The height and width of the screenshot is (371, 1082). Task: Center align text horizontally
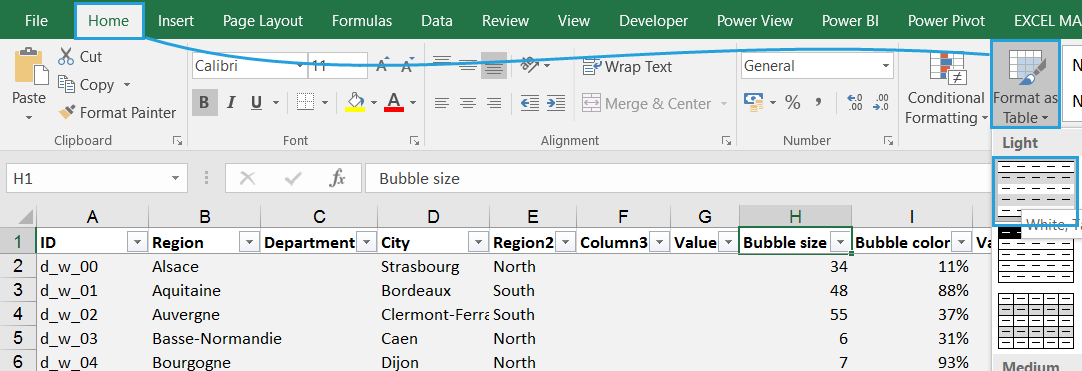point(468,103)
